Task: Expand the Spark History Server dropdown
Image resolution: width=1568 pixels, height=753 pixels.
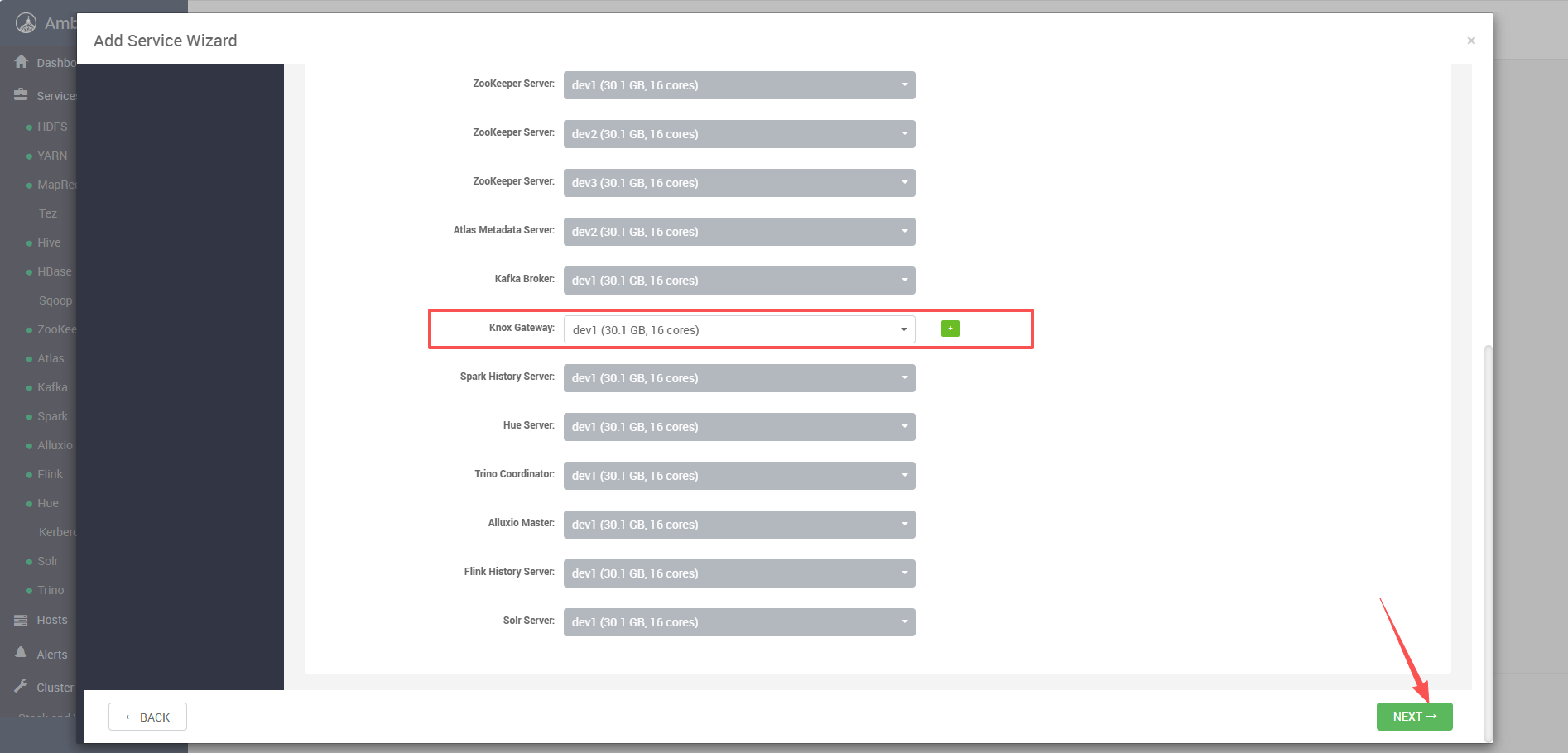Action: click(738, 378)
